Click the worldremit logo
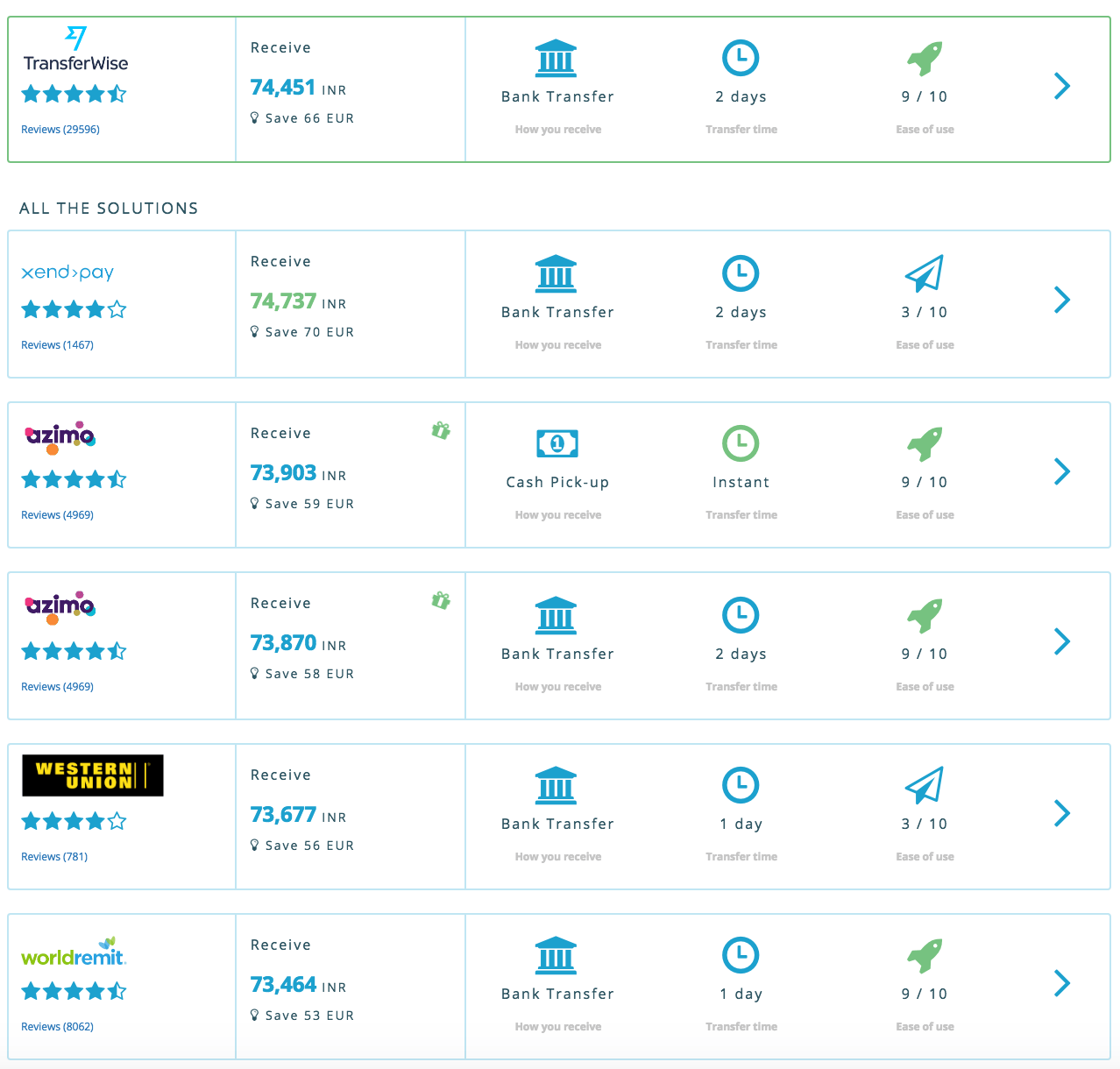This screenshot has height=1069, width=1120. [74, 952]
